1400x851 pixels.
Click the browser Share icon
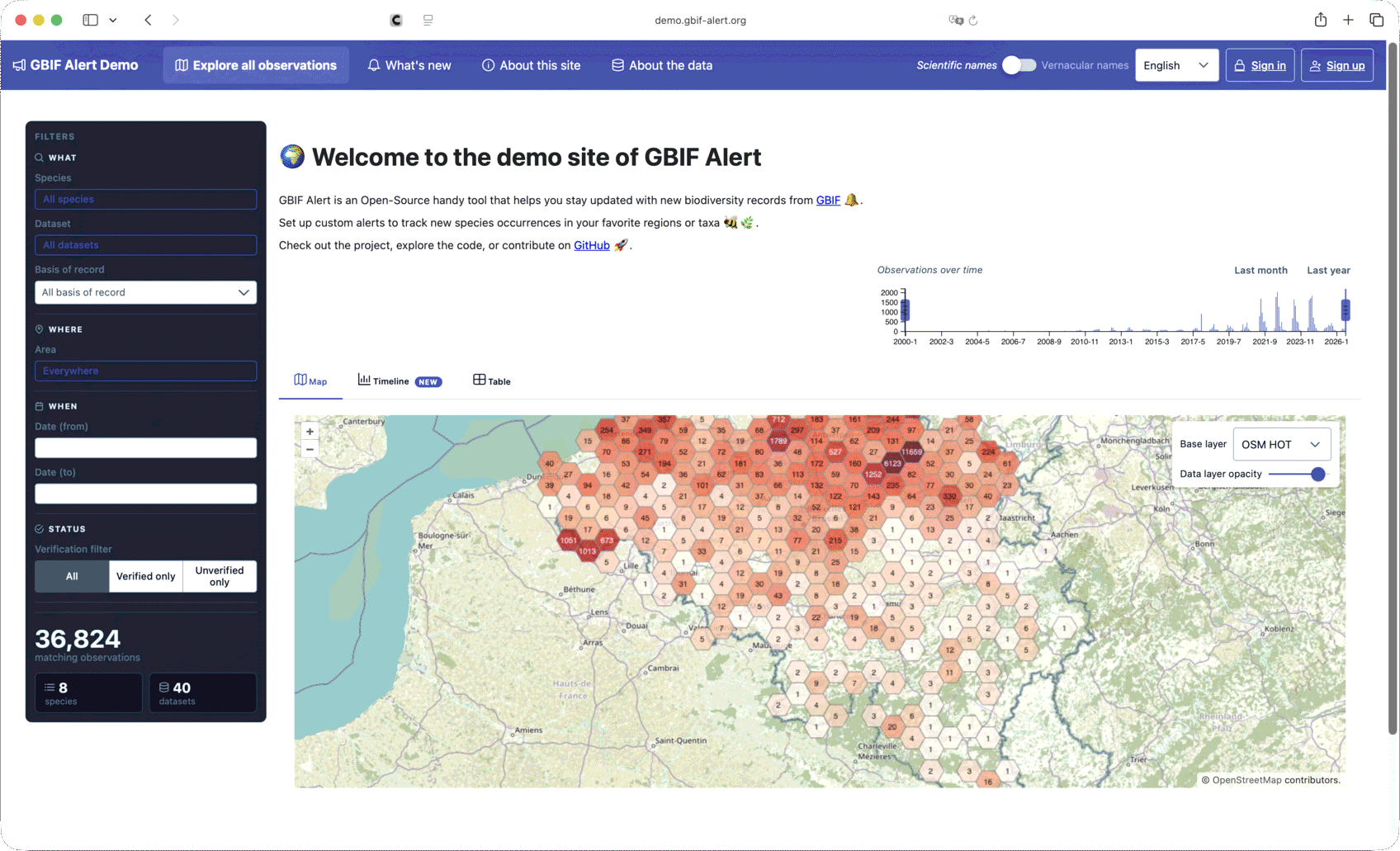[x=1321, y=20]
